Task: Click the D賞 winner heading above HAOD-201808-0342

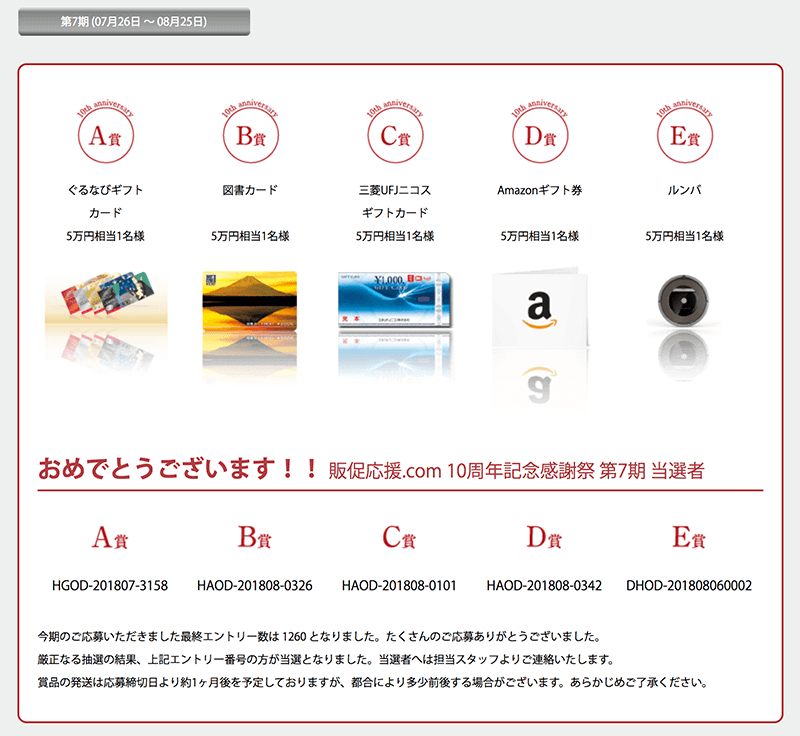Action: click(x=544, y=538)
